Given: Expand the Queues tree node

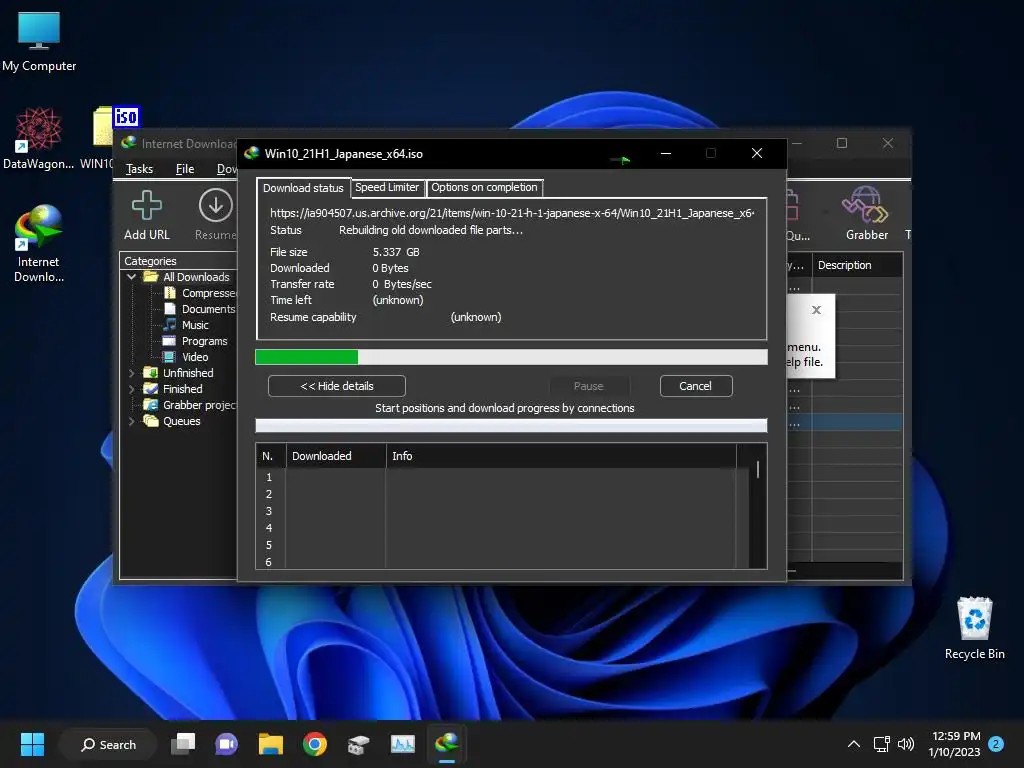Looking at the screenshot, I should click(132, 421).
